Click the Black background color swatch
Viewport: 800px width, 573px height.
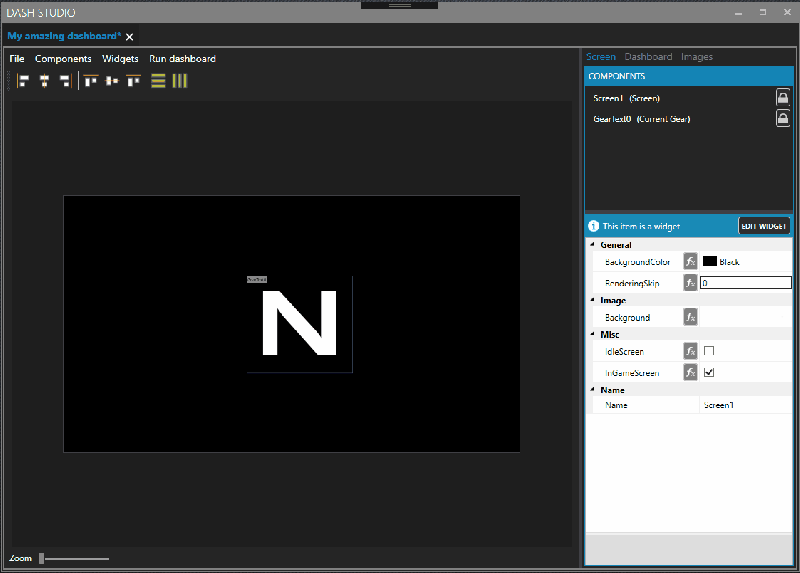click(710, 261)
